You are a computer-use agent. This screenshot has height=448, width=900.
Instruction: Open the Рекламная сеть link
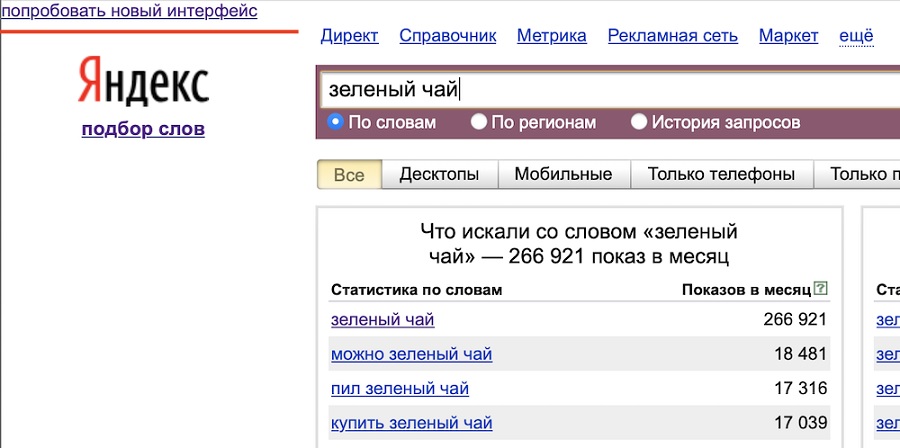click(x=673, y=36)
